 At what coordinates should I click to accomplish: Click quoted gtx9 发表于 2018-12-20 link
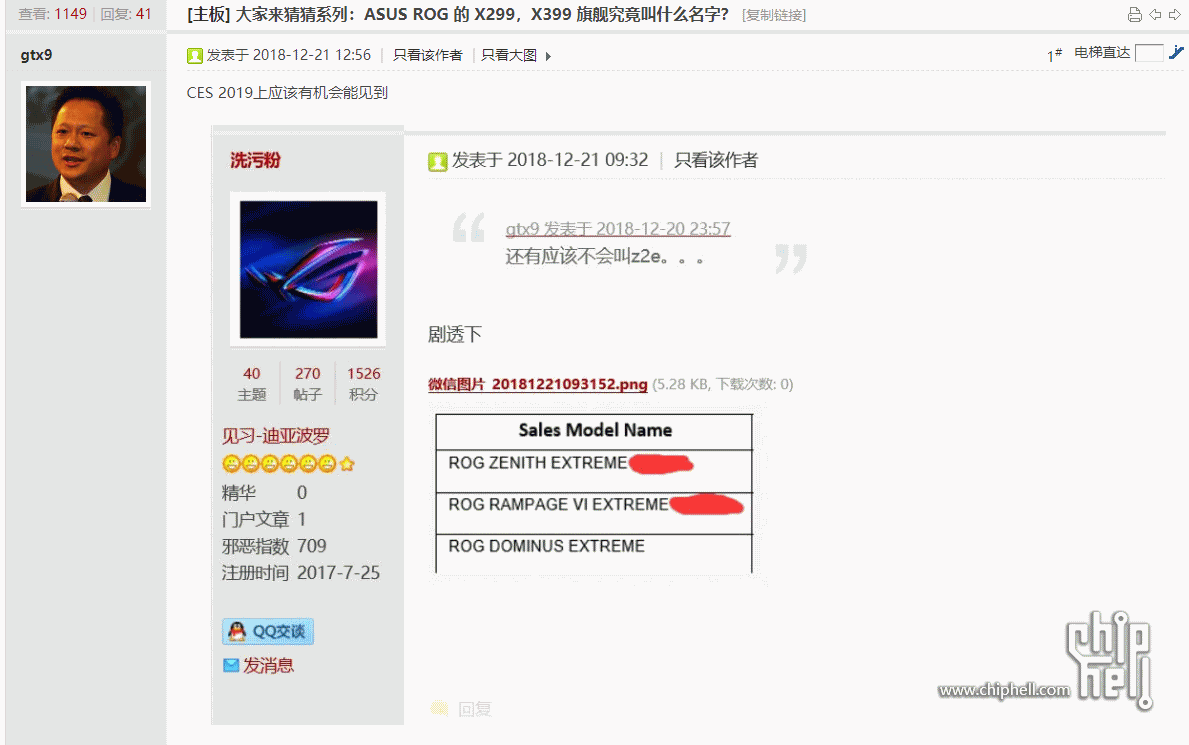(618, 228)
